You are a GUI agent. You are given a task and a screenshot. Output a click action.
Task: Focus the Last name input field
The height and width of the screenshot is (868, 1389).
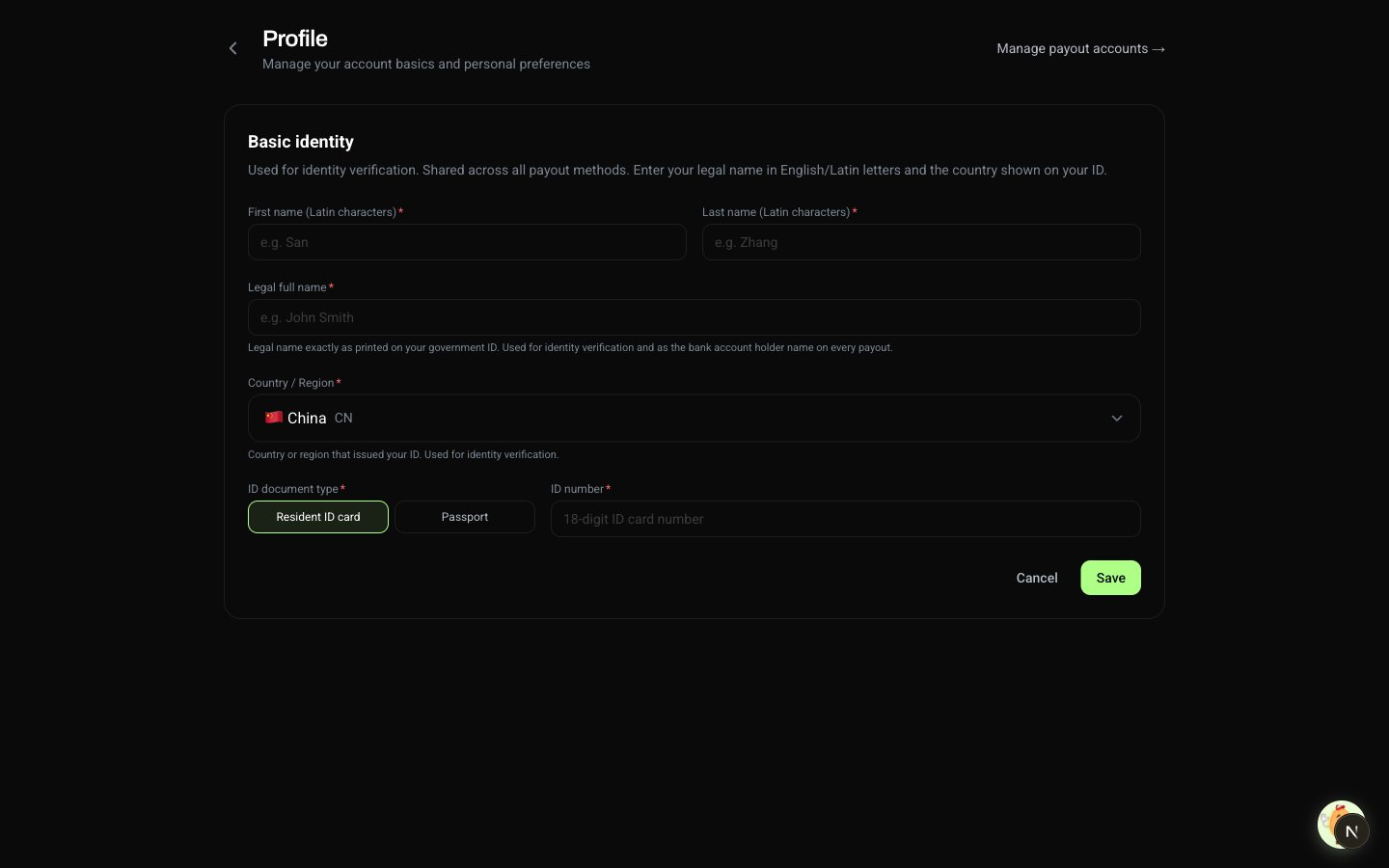(921, 242)
